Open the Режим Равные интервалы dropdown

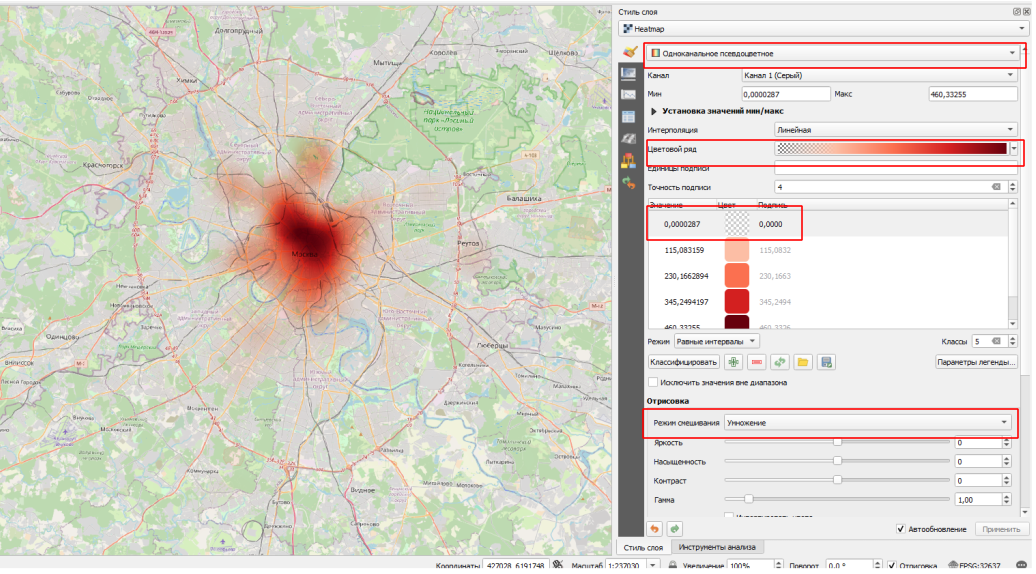coord(716,341)
